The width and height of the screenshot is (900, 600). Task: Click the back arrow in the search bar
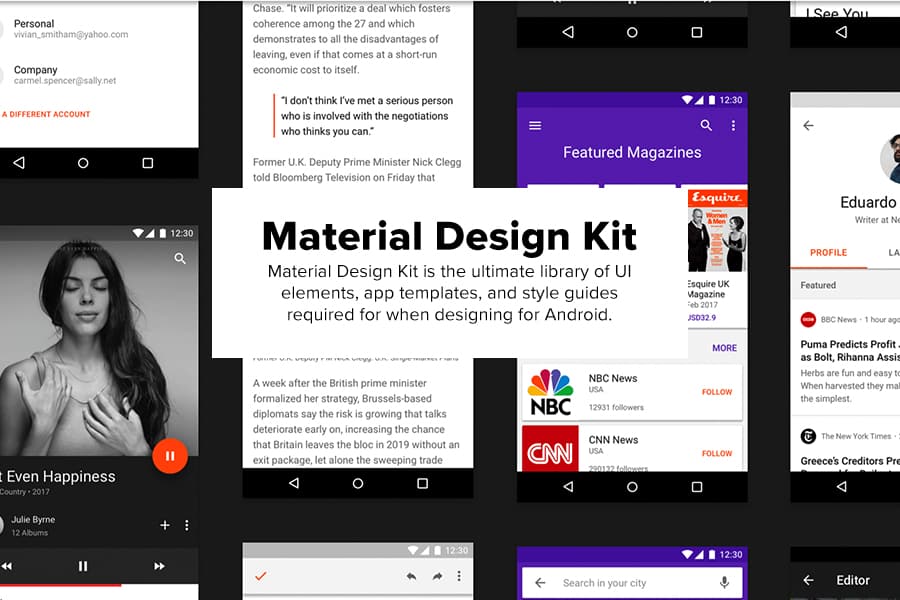click(540, 583)
